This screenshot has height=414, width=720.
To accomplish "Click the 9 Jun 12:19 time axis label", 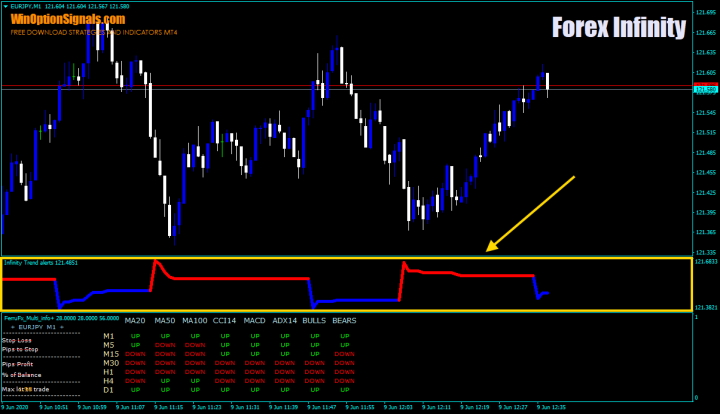I will (x=475, y=407).
